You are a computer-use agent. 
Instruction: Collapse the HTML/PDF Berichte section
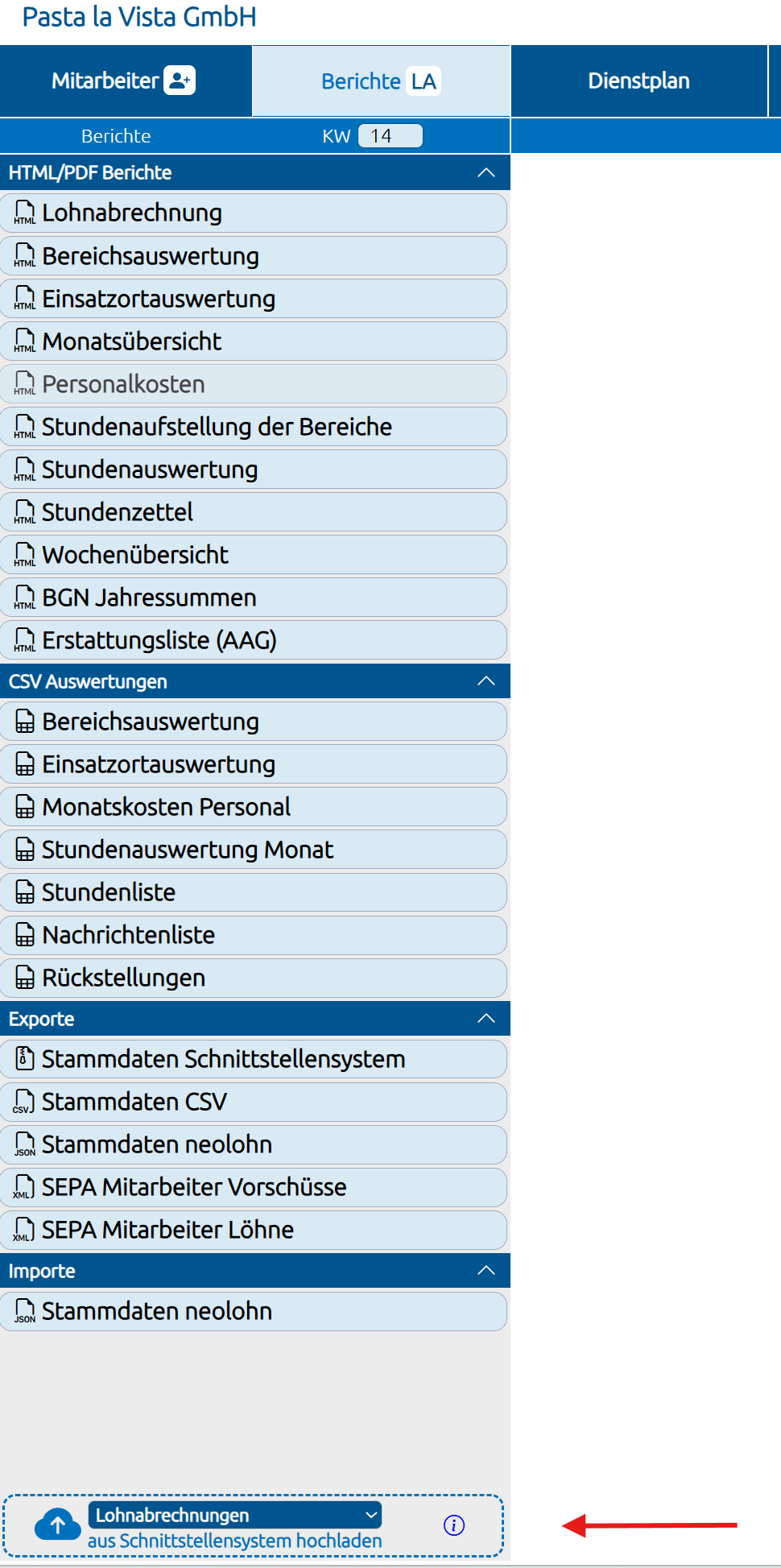pos(486,172)
